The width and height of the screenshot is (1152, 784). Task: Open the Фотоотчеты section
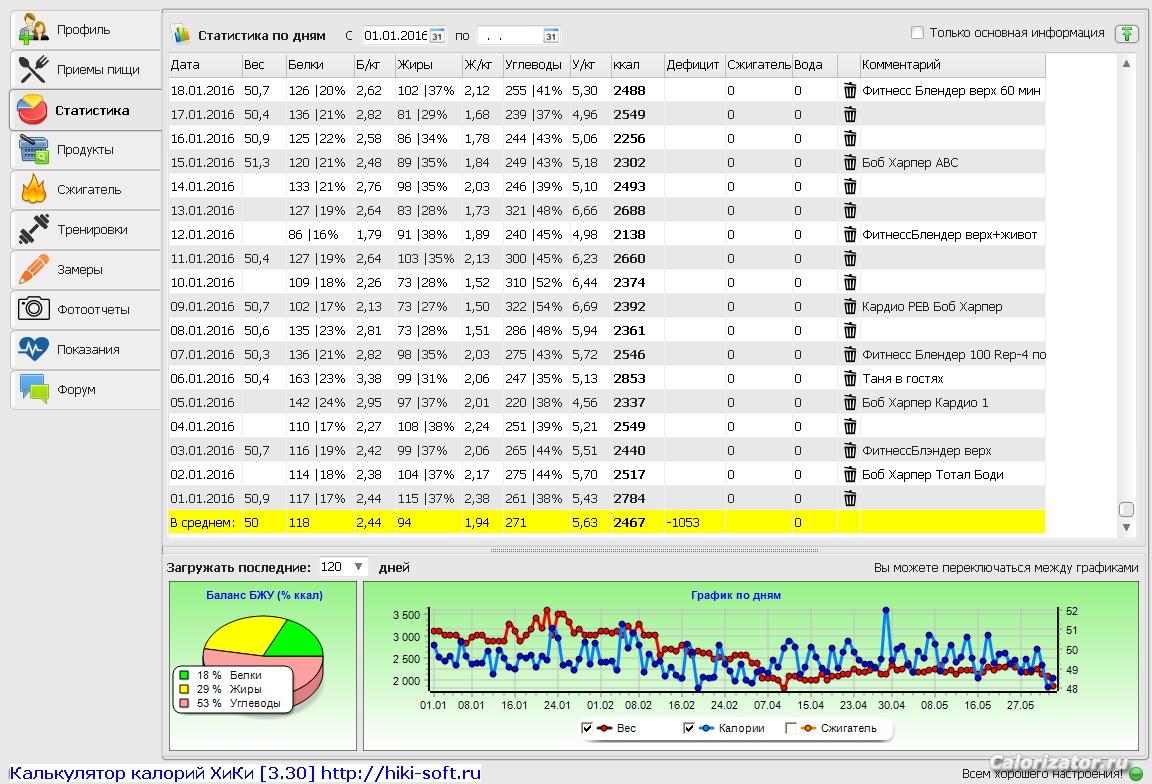[x=85, y=309]
